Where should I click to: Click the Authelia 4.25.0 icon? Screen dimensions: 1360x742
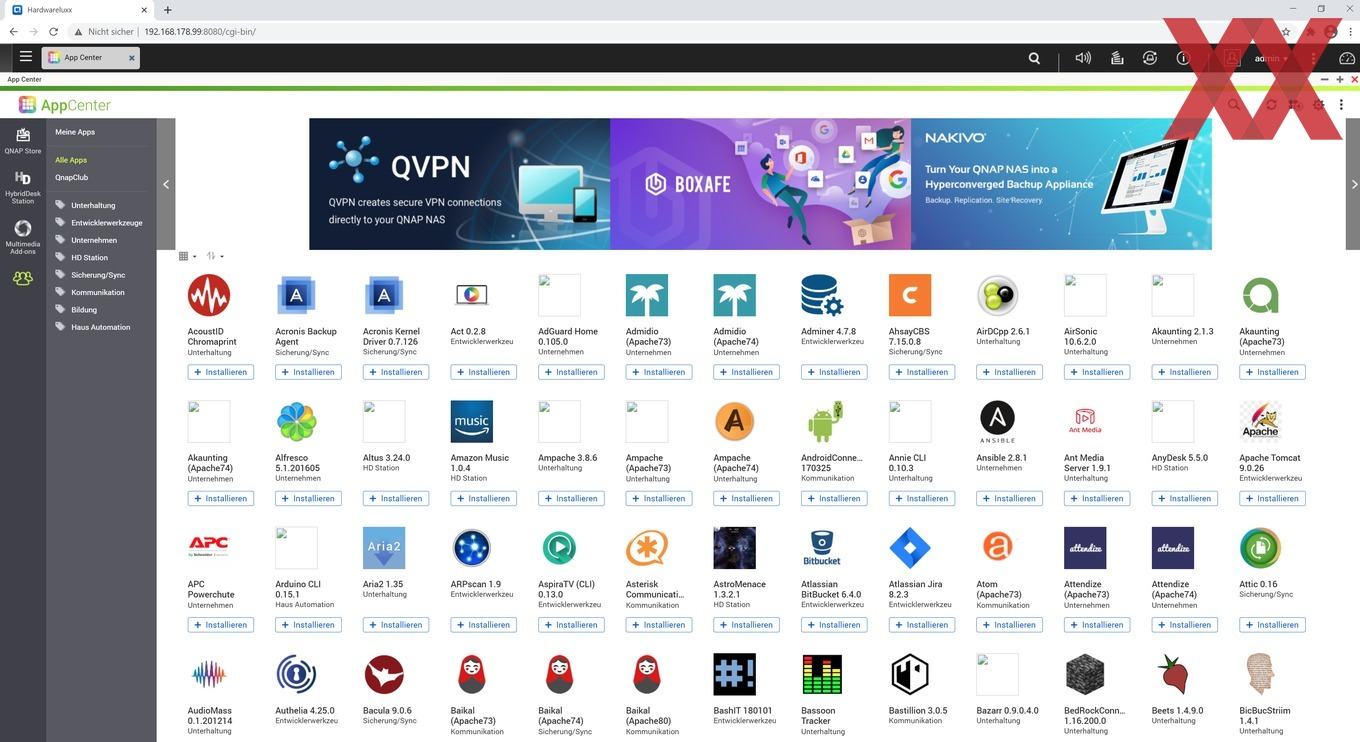click(x=296, y=675)
